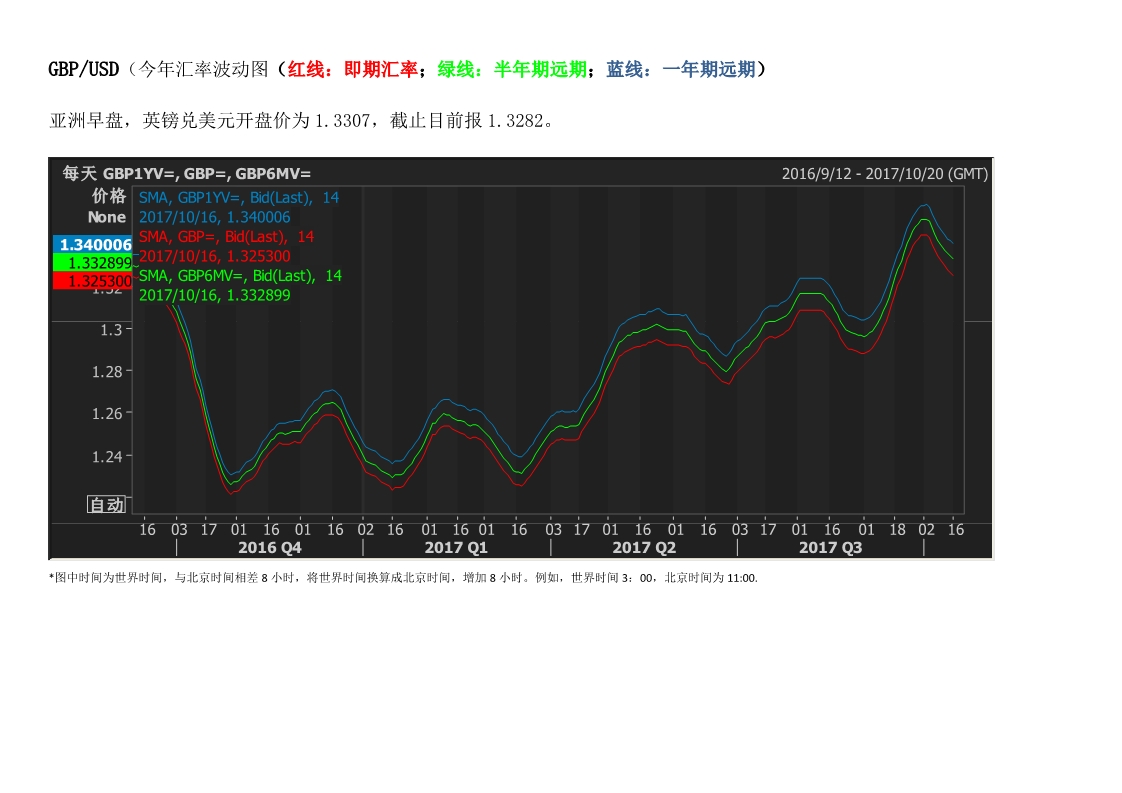The height and width of the screenshot is (793, 1122).
Task: Click chart header 每天 GBP1YV=, GBP=, GBP6MV=
Action: tap(187, 173)
